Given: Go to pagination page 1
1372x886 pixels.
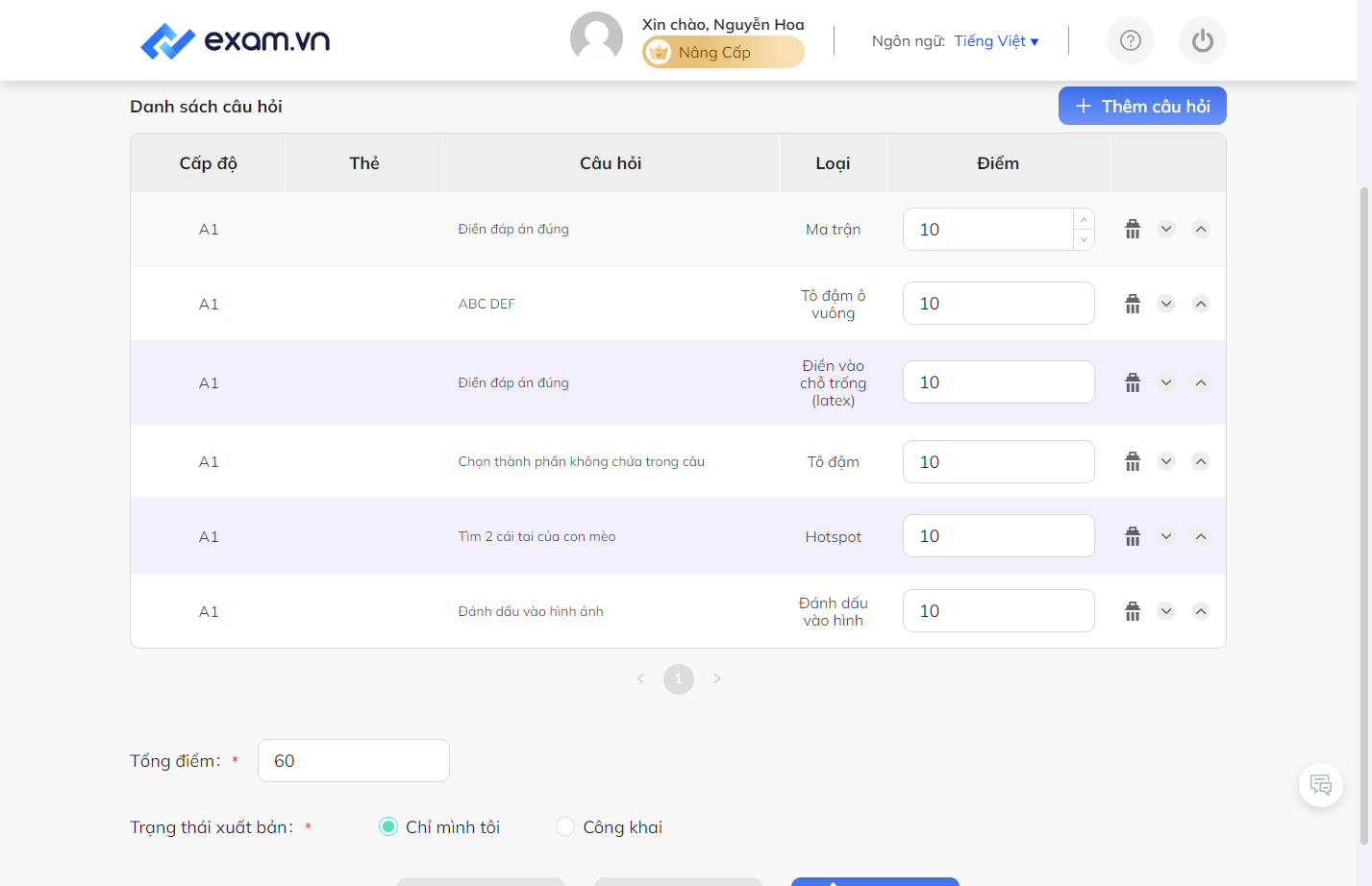Looking at the screenshot, I should (679, 678).
